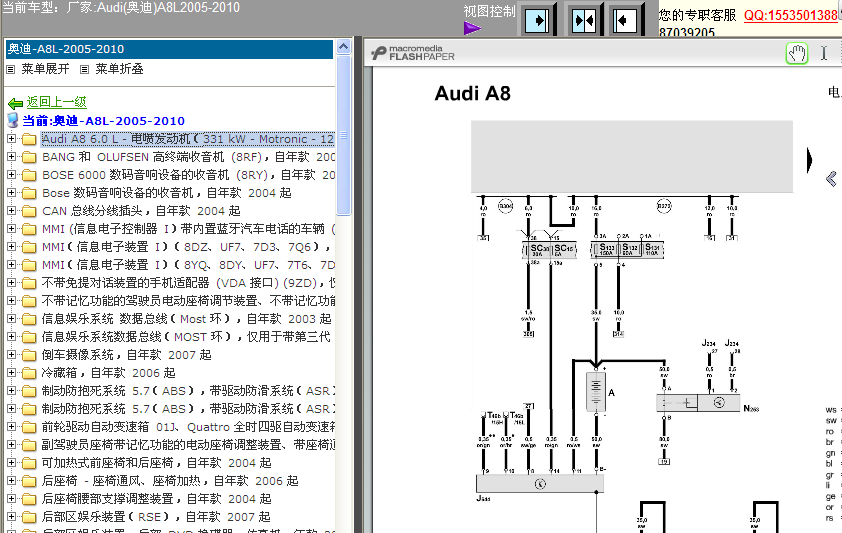
Task: Select the hand pan tool in FlashPaper
Action: point(796,54)
